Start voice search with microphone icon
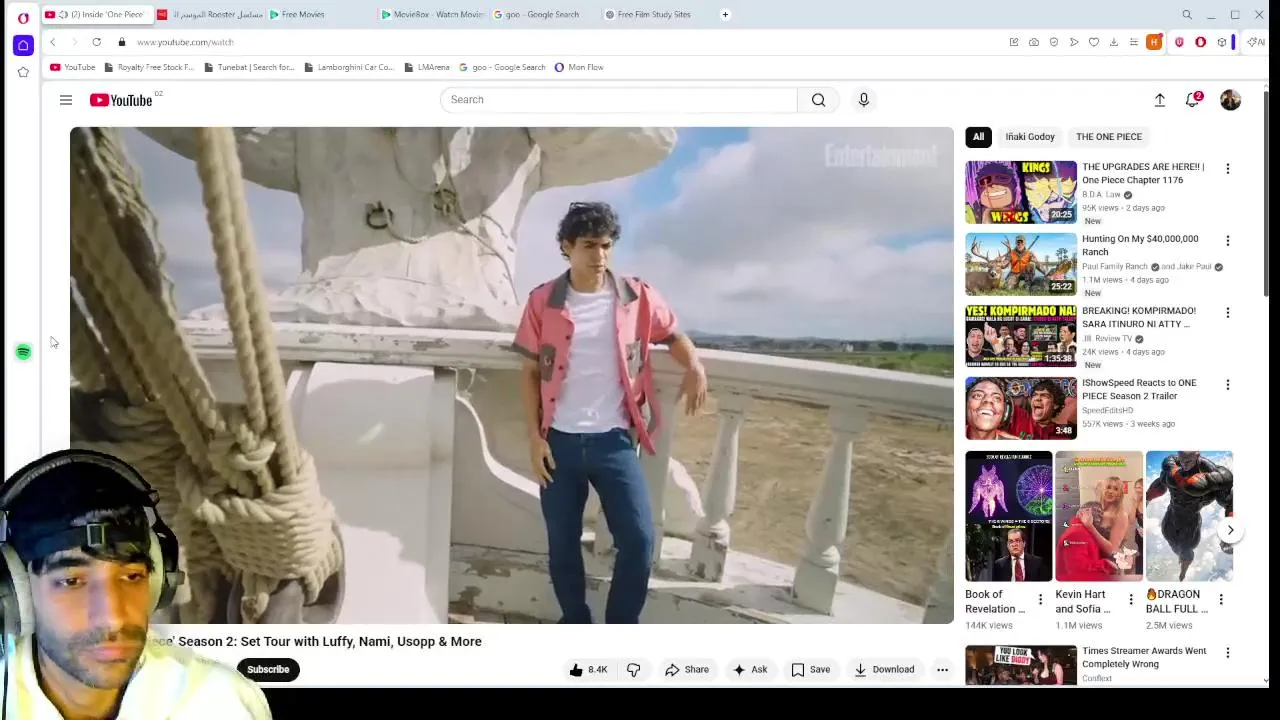 pyautogui.click(x=864, y=100)
